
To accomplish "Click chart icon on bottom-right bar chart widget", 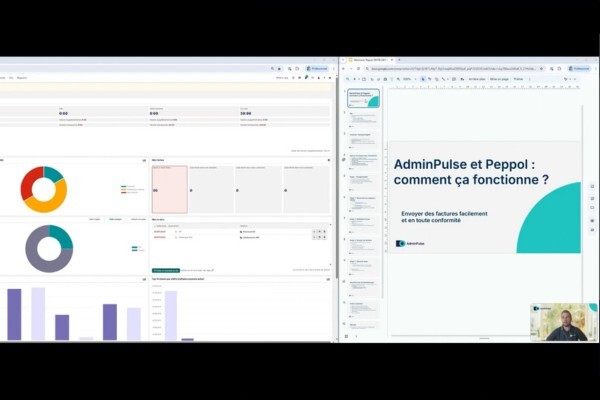I will (x=328, y=279).
